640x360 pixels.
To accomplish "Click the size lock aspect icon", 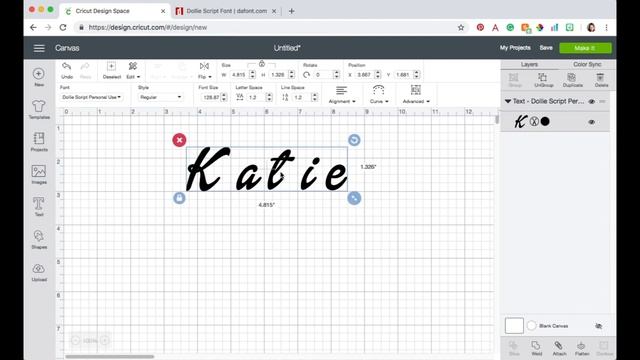I will 262,64.
